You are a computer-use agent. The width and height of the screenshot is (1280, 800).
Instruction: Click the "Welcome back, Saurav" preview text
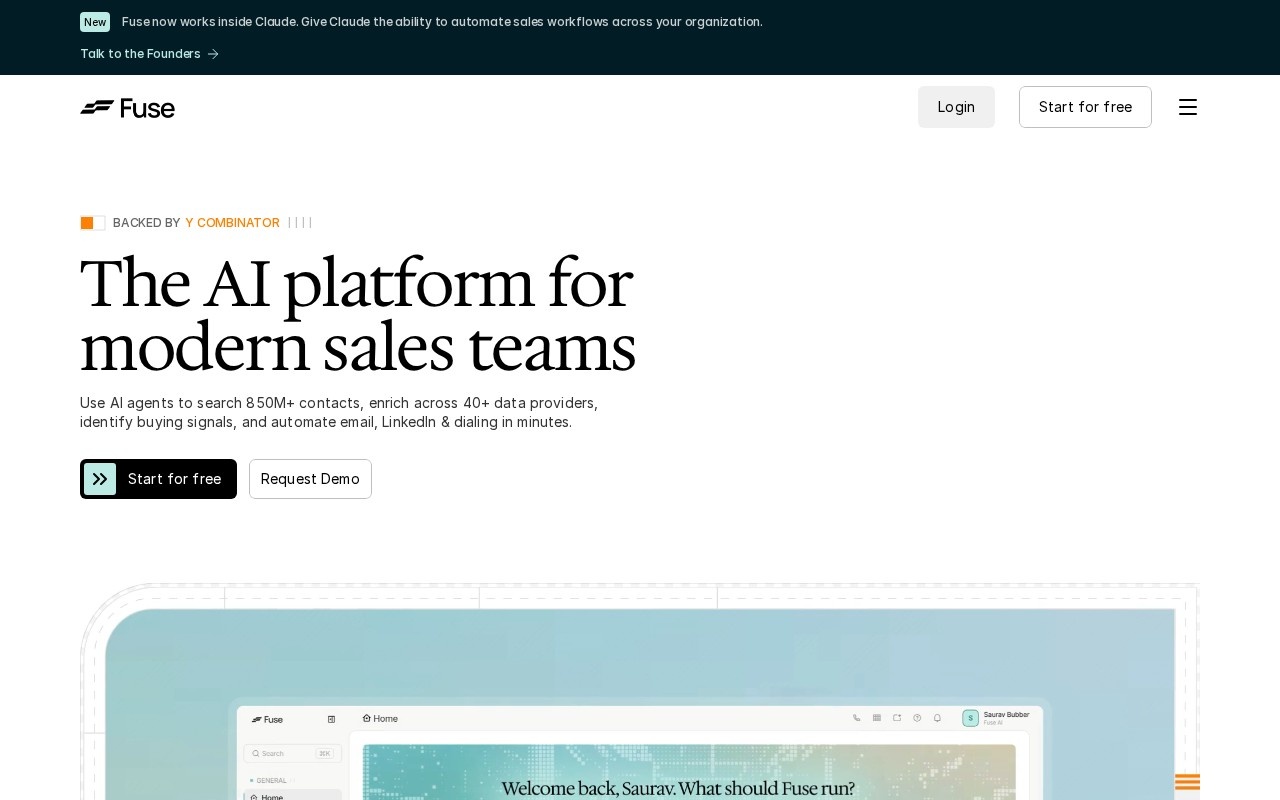(x=678, y=788)
